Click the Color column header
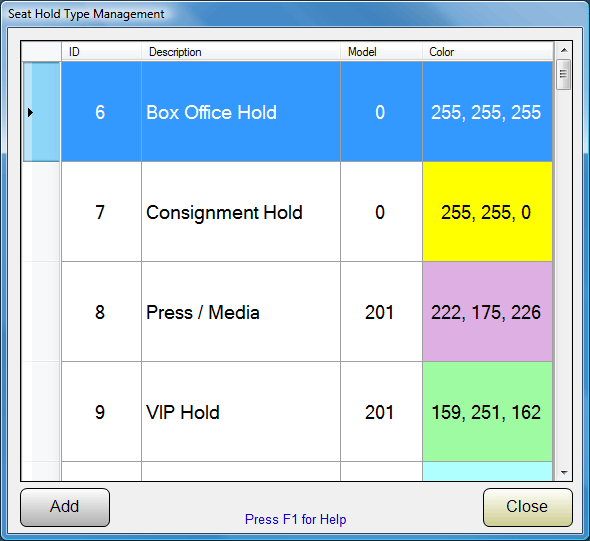Image resolution: width=590 pixels, height=541 pixels. click(x=488, y=52)
